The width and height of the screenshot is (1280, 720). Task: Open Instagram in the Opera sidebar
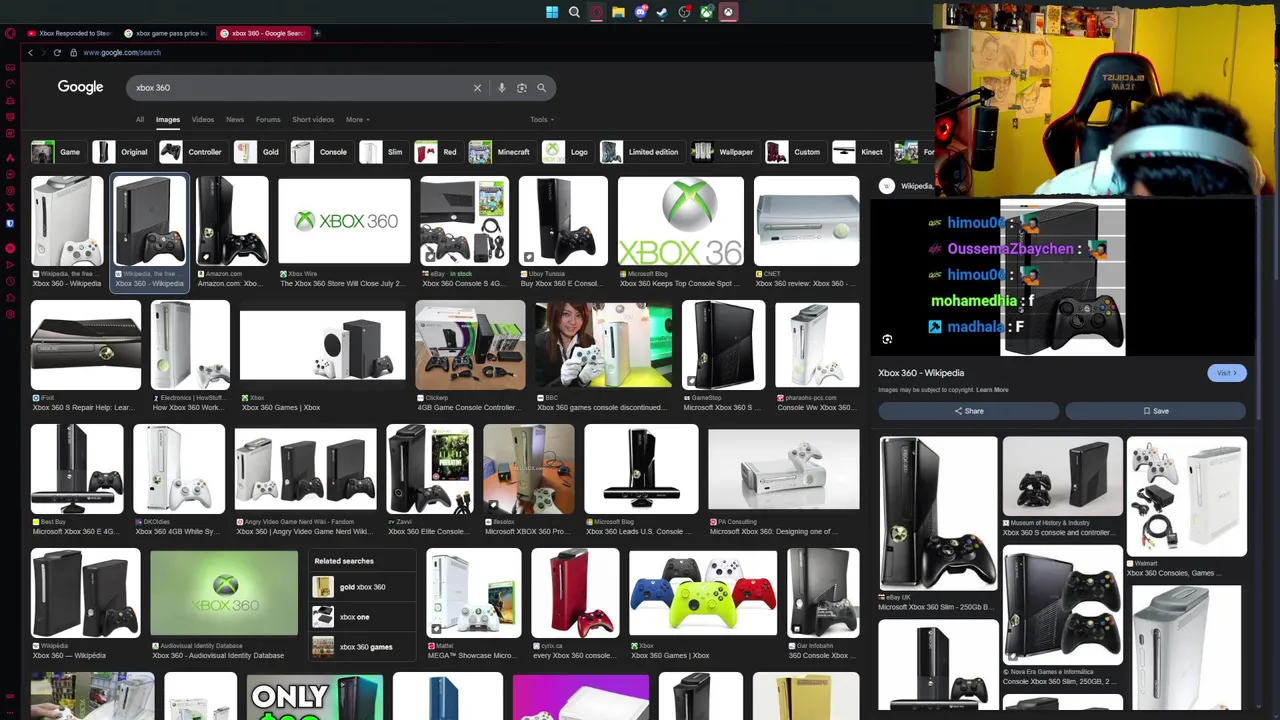[x=10, y=191]
